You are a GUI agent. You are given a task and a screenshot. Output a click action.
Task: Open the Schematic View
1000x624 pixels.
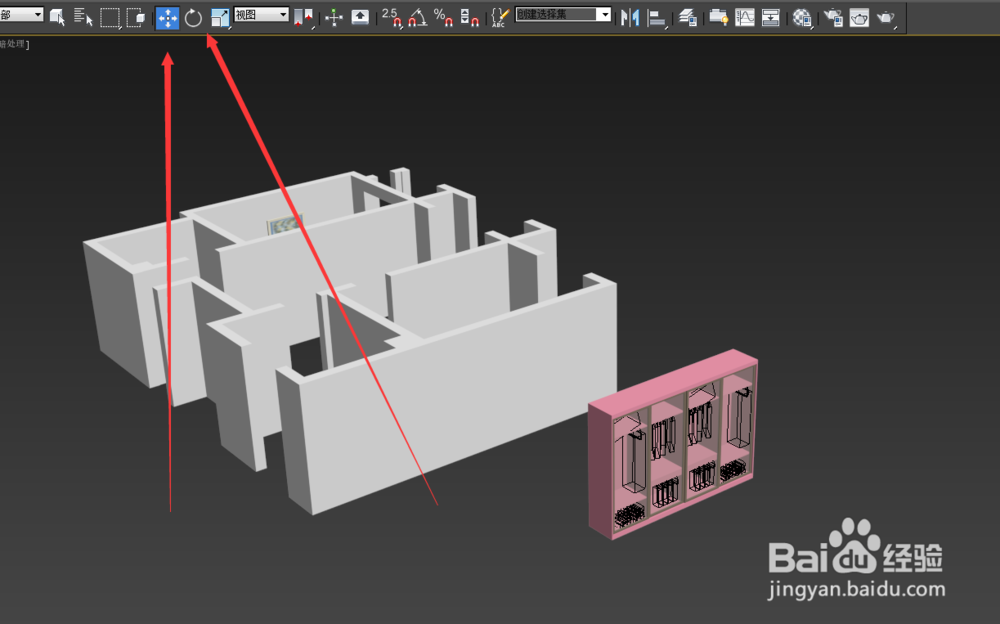(x=770, y=17)
